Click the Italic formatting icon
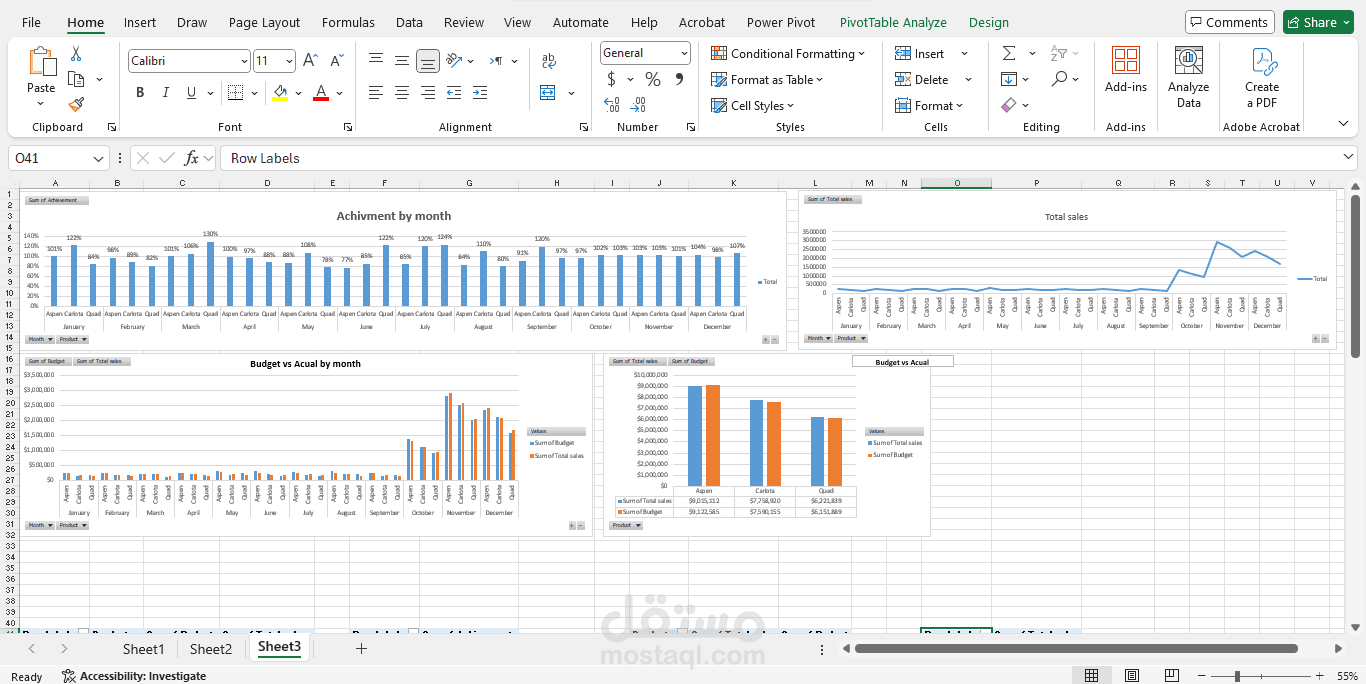The height and width of the screenshot is (684, 1366). 166,93
